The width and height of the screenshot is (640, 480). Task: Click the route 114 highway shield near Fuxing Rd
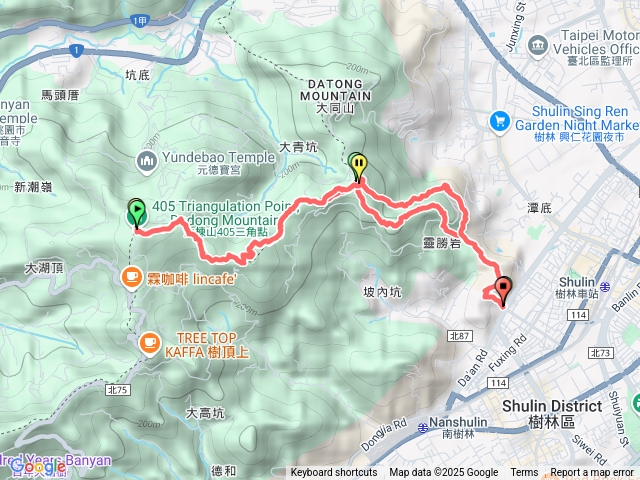coord(498,383)
